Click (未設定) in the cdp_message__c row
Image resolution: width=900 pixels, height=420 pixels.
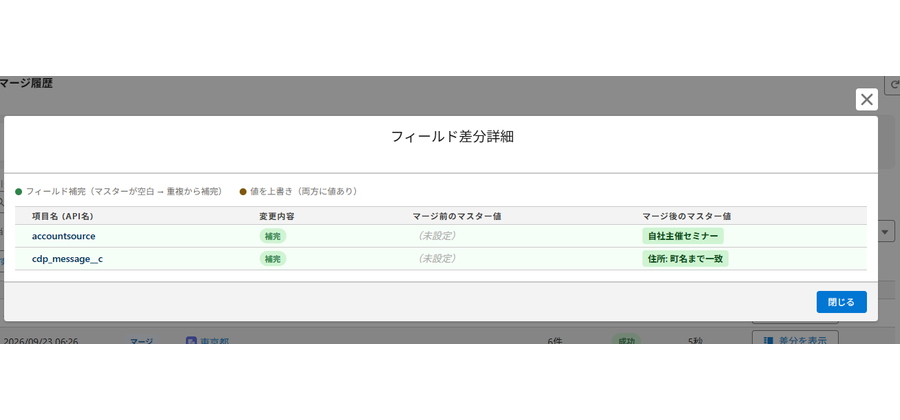[x=437, y=258]
